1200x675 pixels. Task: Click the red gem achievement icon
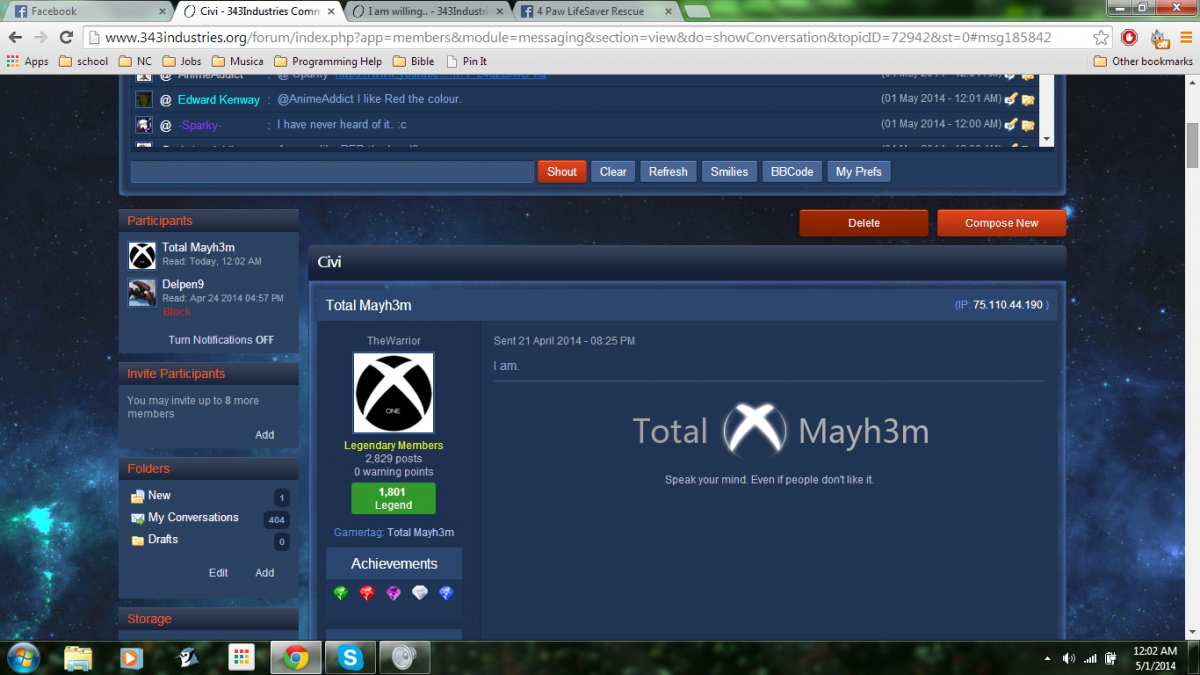[367, 593]
